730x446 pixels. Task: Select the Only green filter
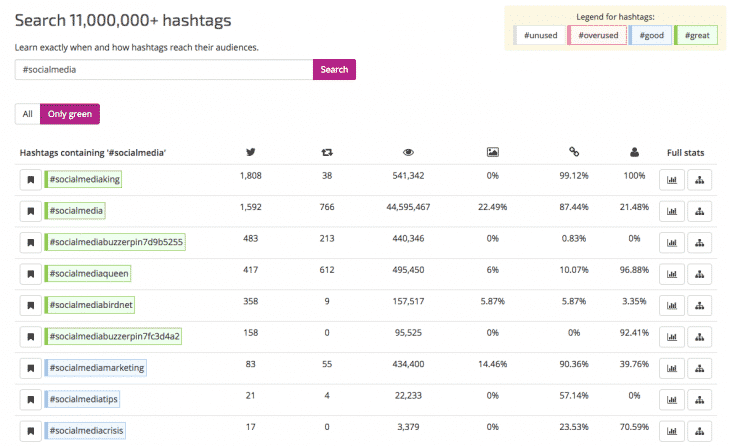coord(70,114)
